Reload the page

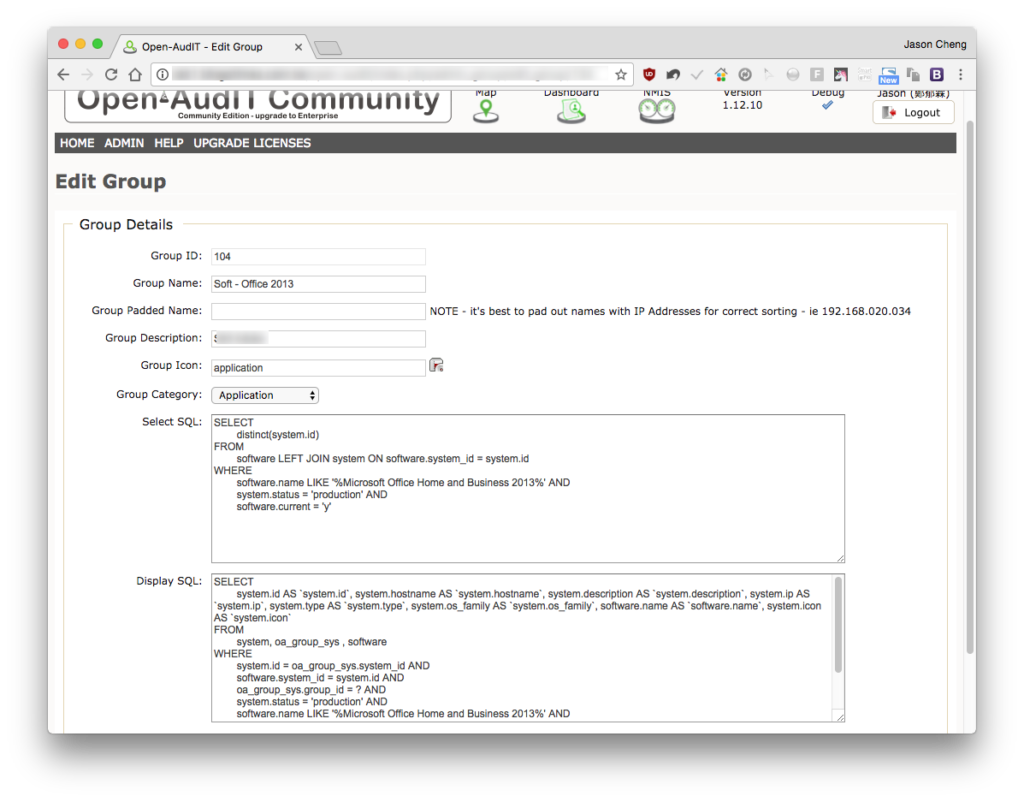tap(111, 74)
